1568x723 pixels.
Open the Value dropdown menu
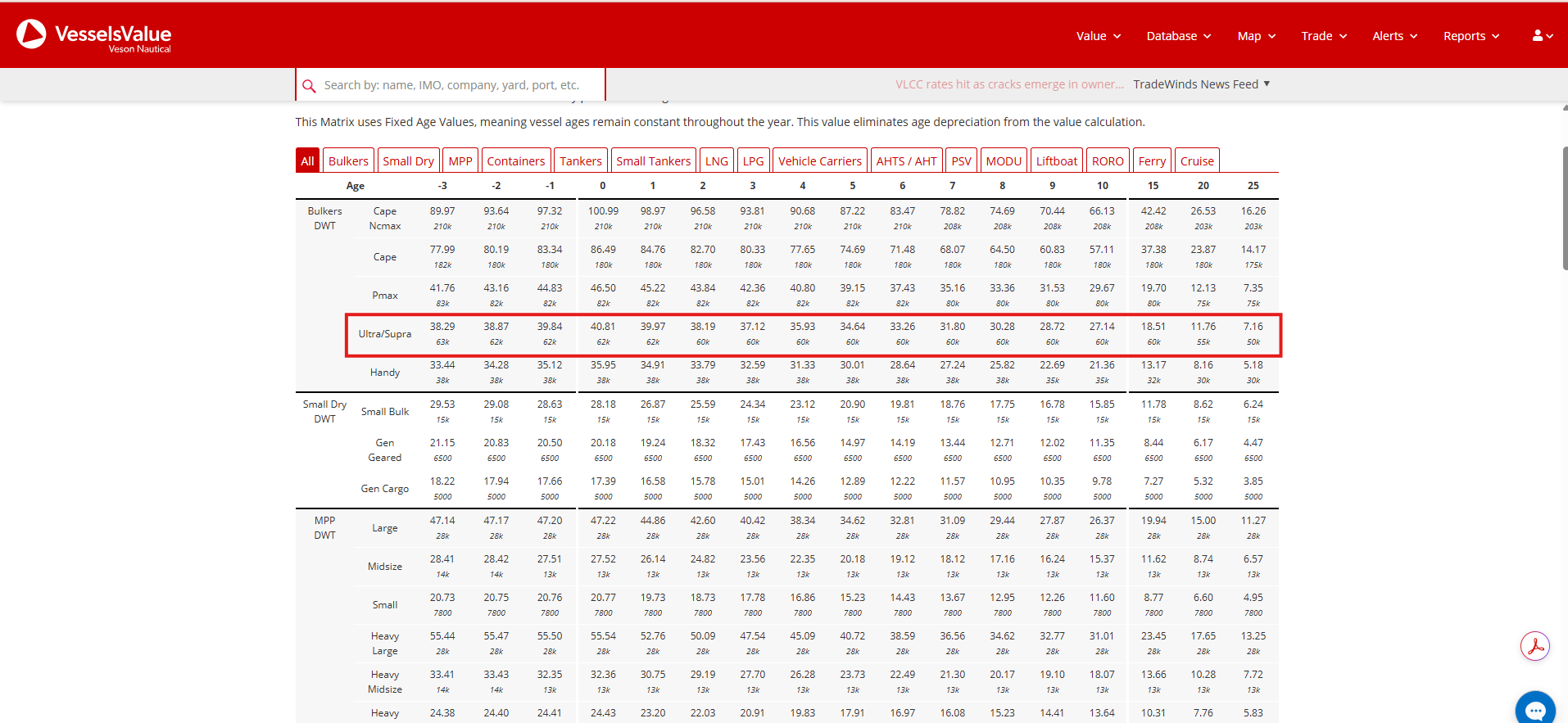pos(1099,36)
